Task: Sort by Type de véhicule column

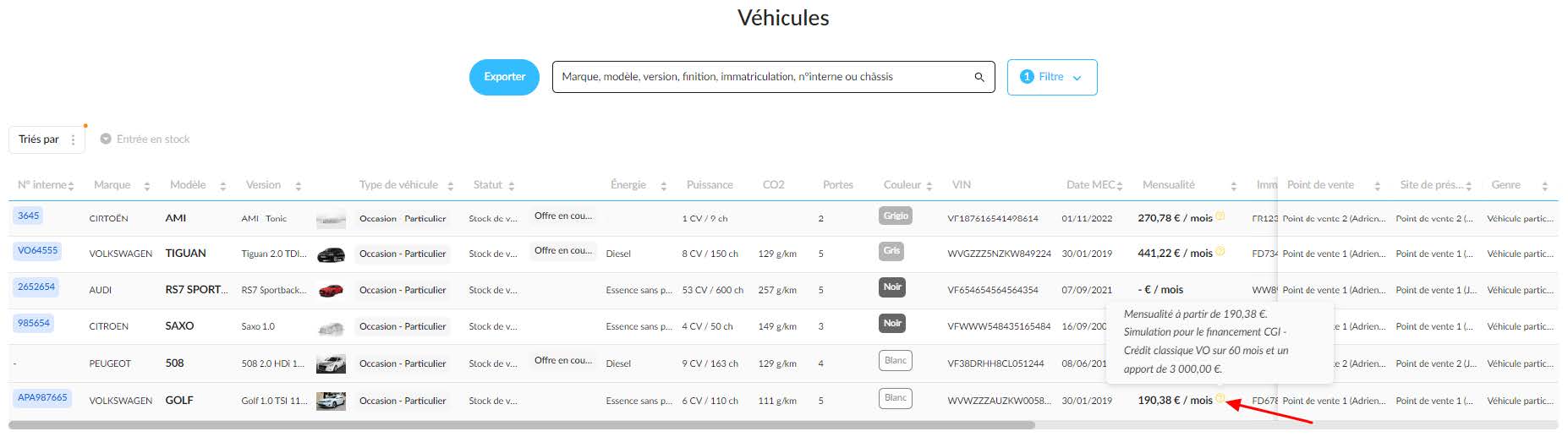Action: tap(451, 186)
